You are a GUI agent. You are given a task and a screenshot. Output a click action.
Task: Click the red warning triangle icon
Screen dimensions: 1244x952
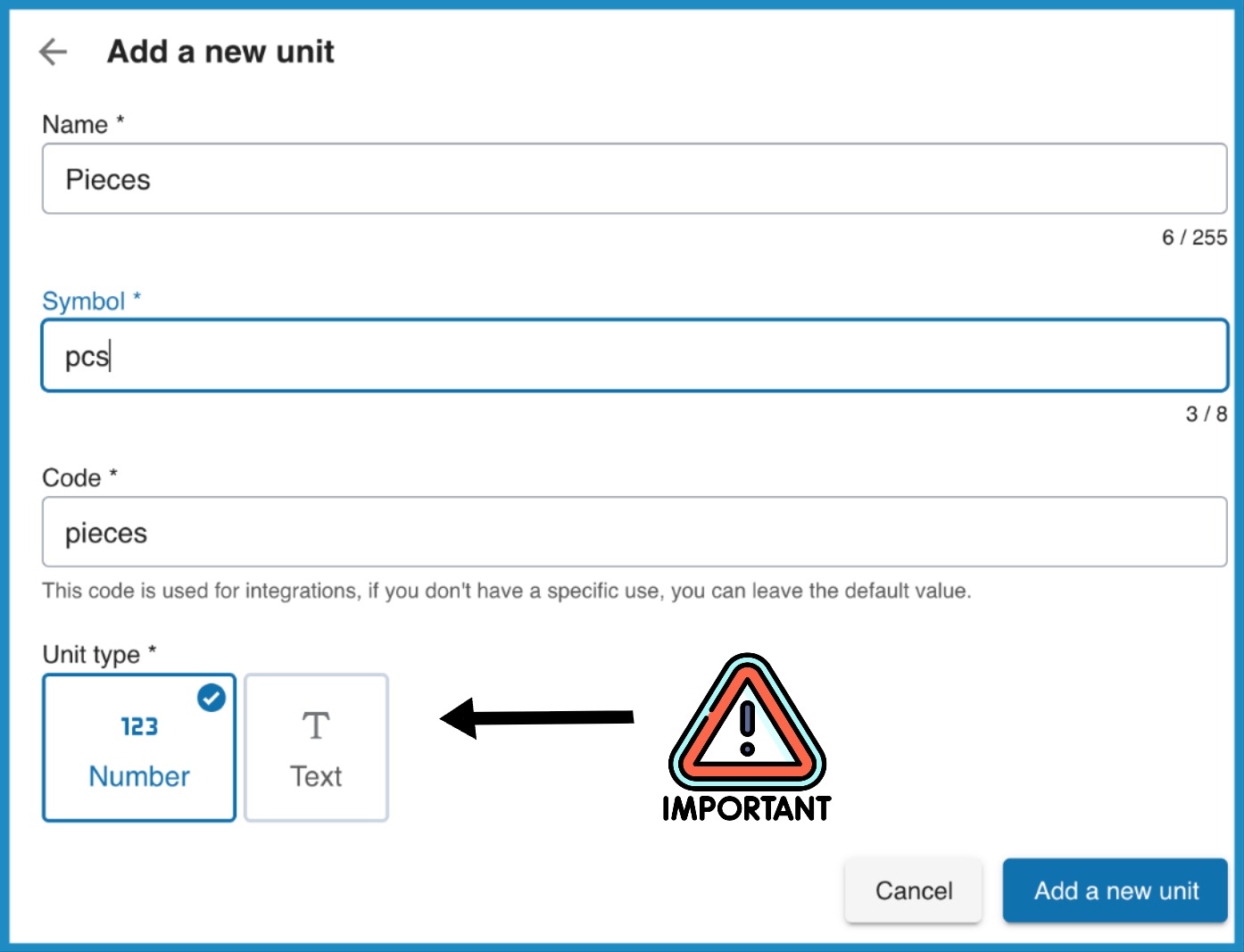(748, 722)
